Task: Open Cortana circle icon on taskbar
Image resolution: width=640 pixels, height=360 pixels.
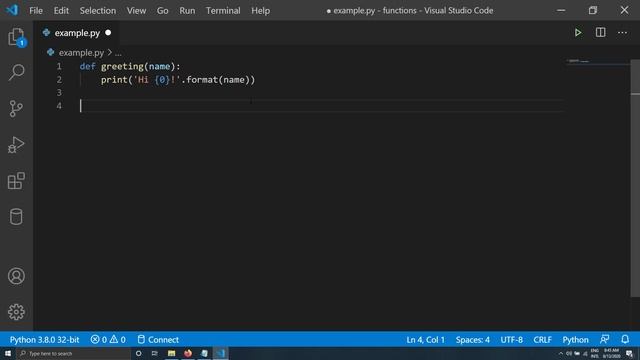Action: point(138,353)
